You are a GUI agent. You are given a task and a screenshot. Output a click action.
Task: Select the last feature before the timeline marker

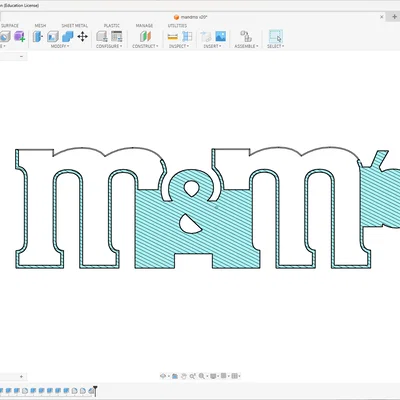(x=91, y=391)
